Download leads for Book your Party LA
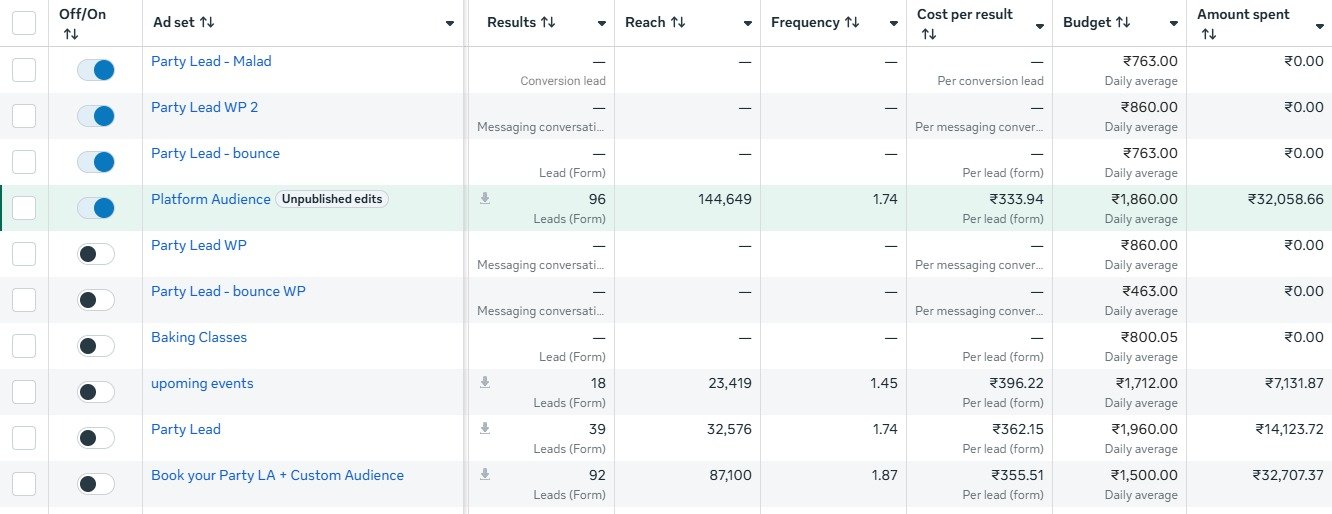 tap(485, 475)
